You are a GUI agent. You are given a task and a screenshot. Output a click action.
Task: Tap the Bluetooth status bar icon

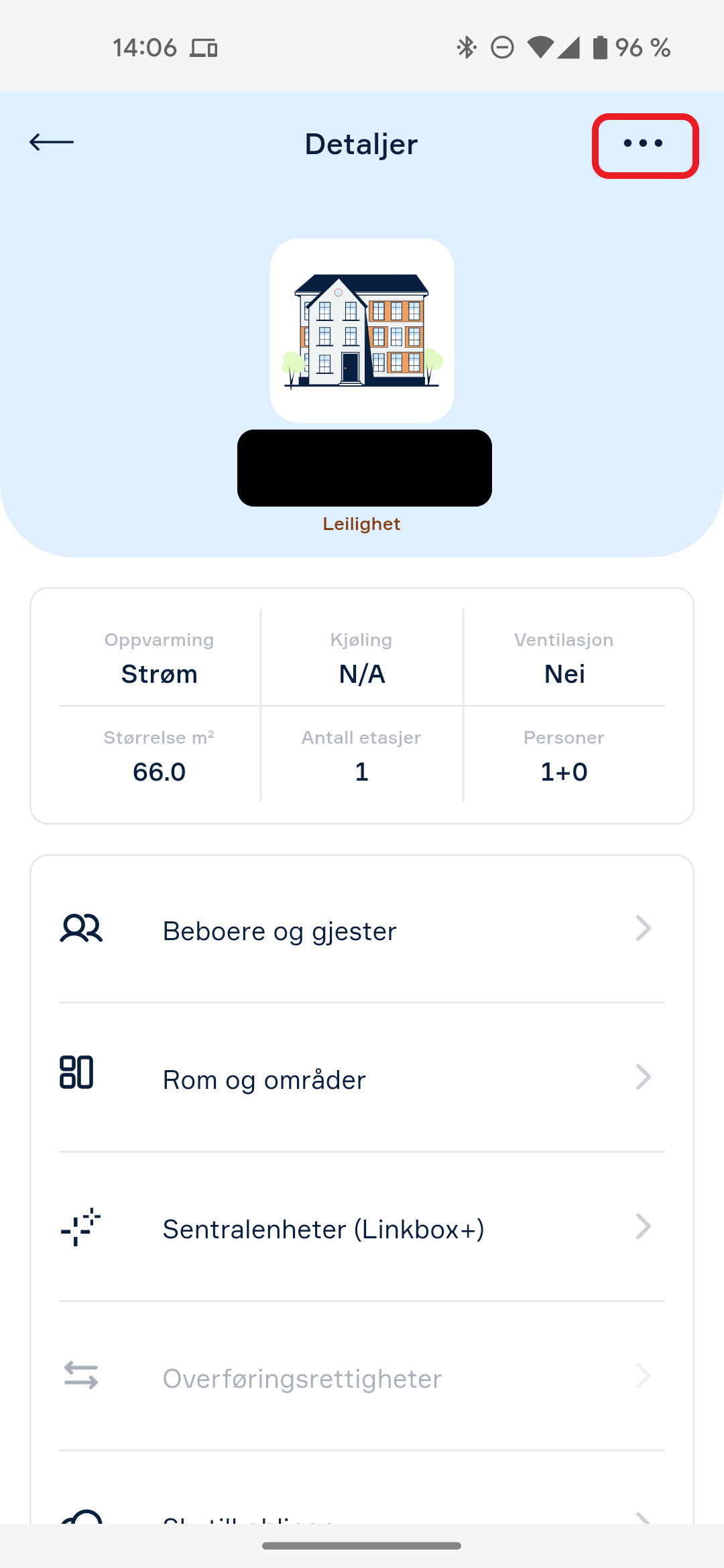466,48
